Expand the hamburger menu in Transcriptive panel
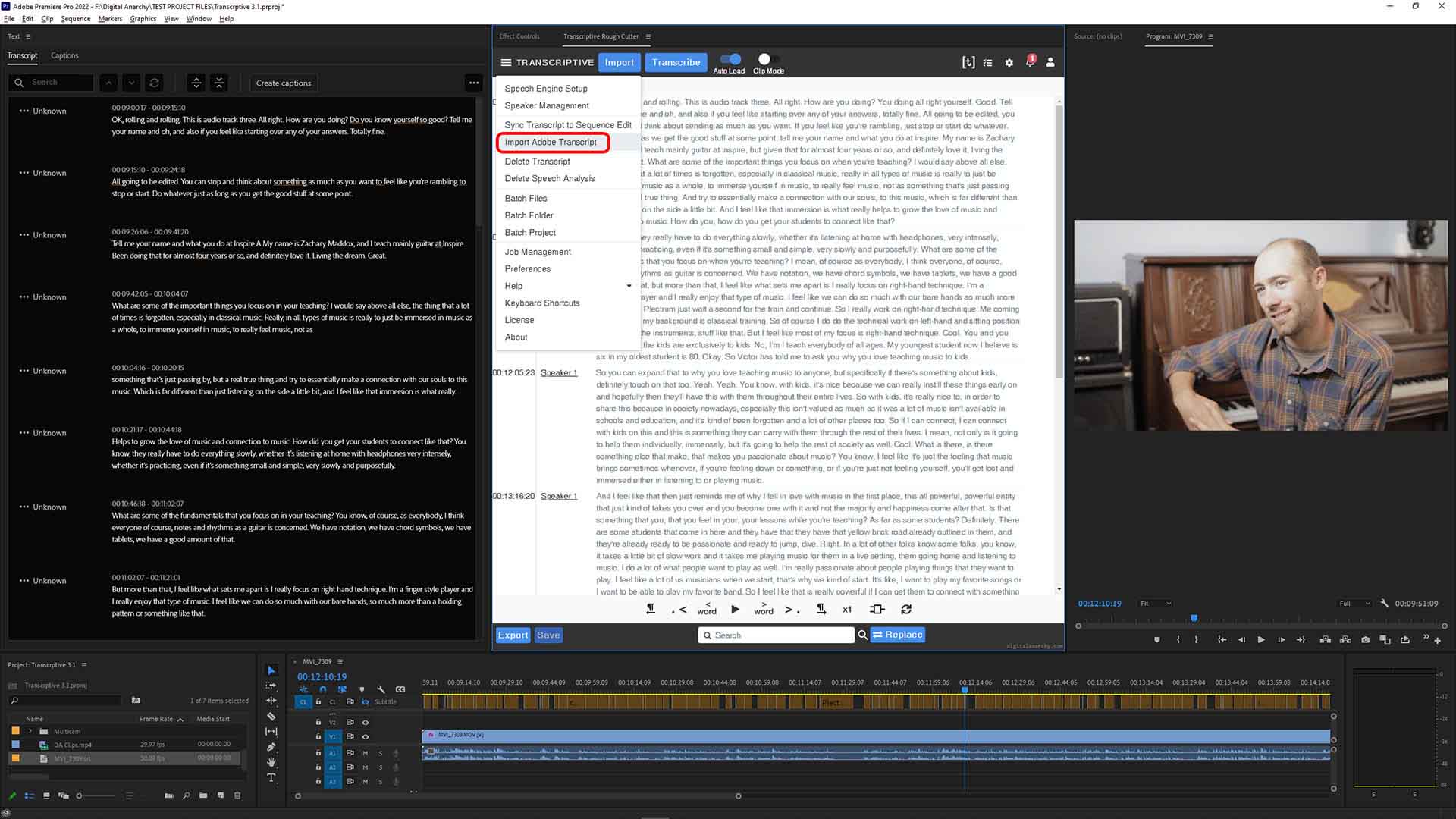Screen dimensions: 1456x819 [505, 61]
